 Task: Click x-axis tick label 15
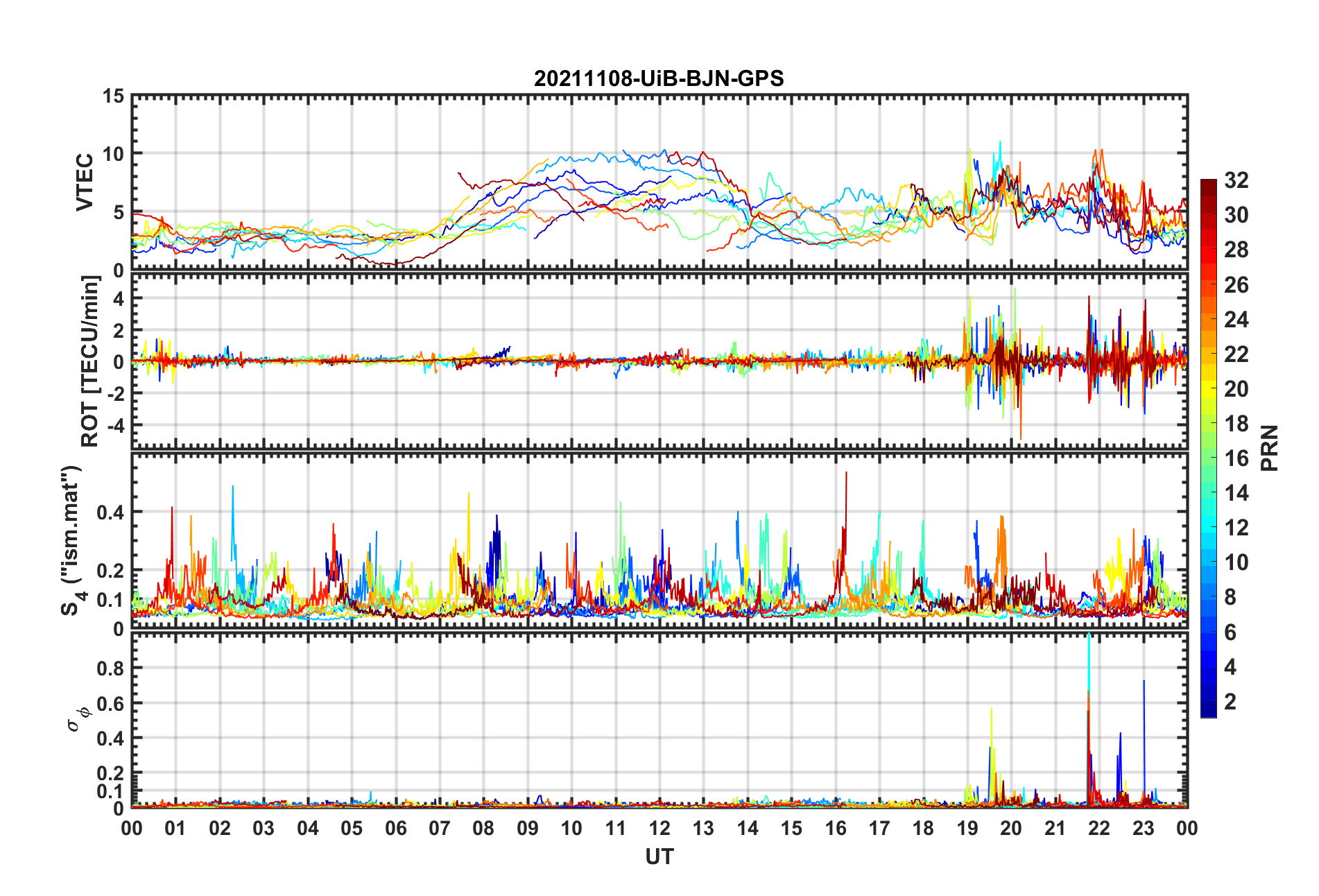pyautogui.click(x=791, y=828)
